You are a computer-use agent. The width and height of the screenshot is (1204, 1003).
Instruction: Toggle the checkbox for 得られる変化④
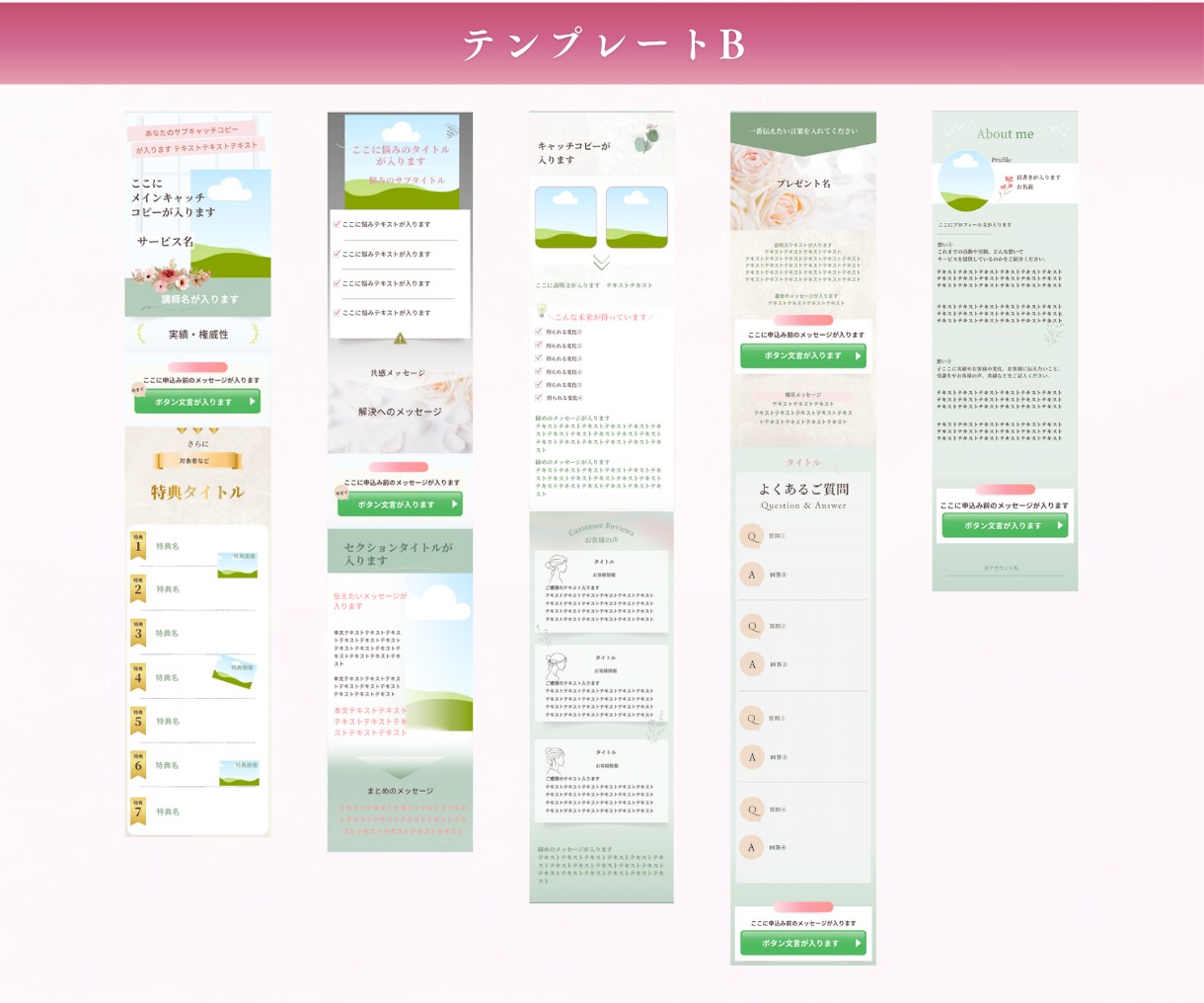click(x=539, y=371)
